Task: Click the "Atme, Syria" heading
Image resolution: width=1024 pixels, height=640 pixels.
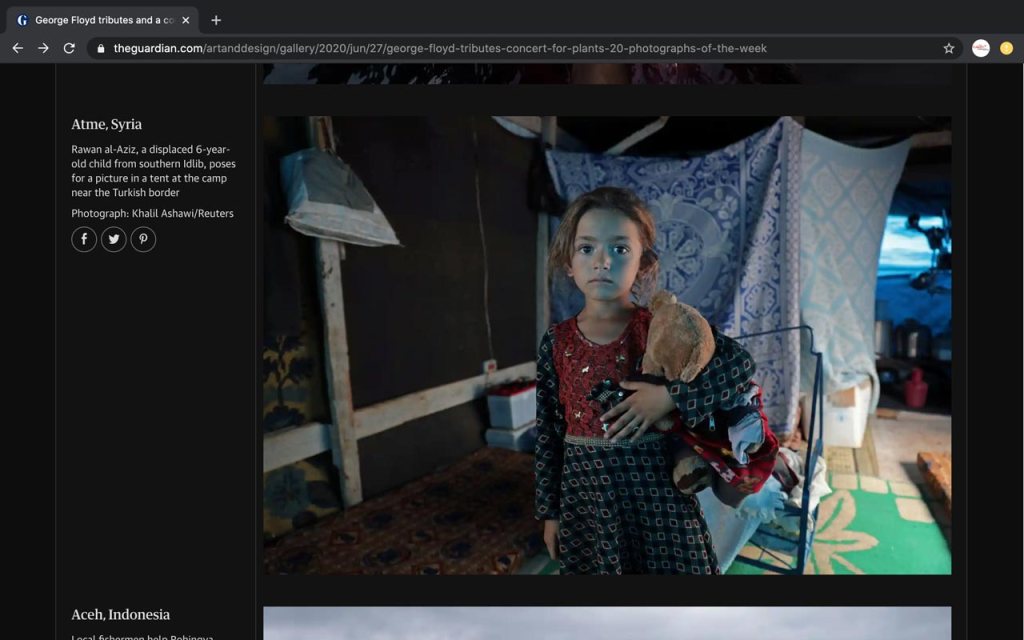Action: (x=107, y=125)
